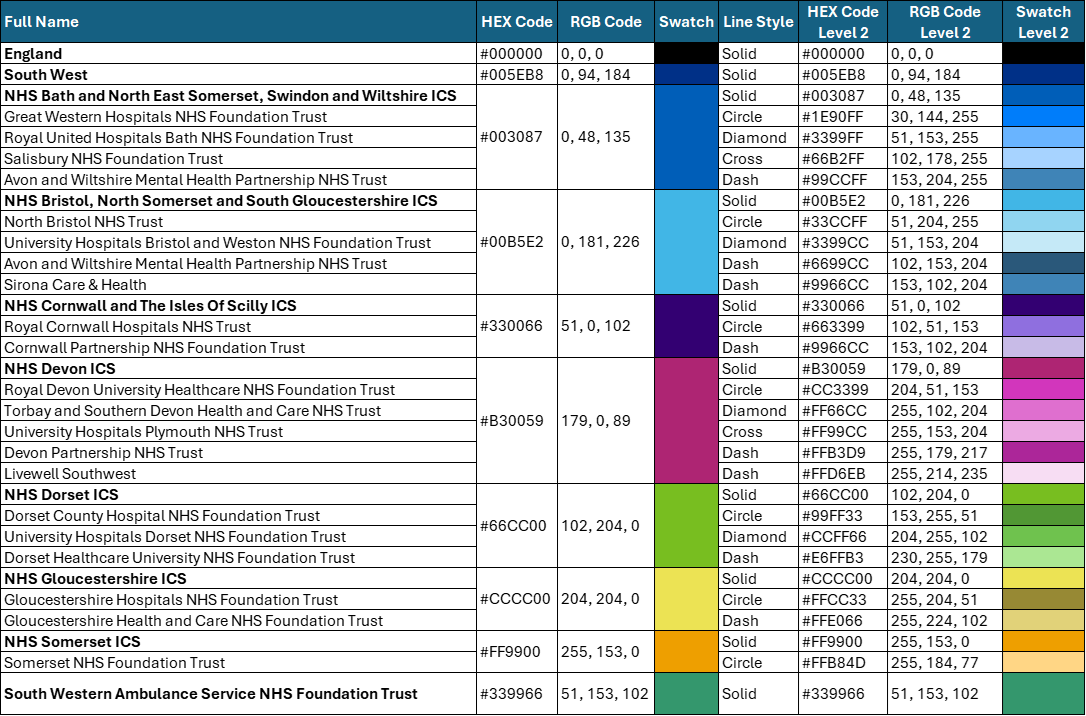The image size is (1086, 716).
Task: Click the #FFD6EB hex code cell
Action: coord(842,474)
